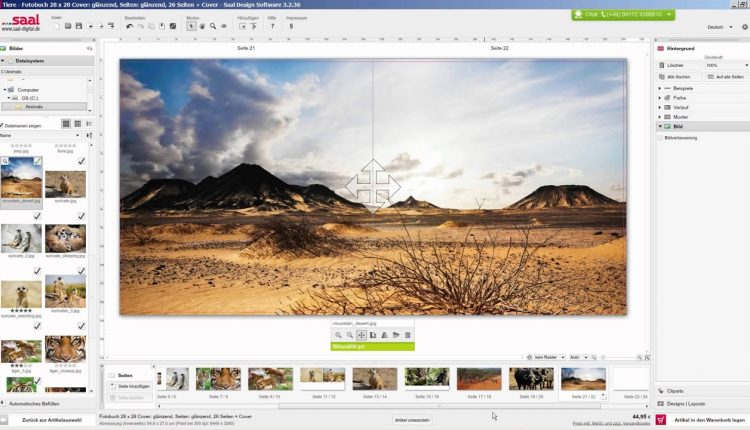Create a new project with the blank page icon
Image resolution: width=750 pixels, height=430 pixels.
[57, 26]
